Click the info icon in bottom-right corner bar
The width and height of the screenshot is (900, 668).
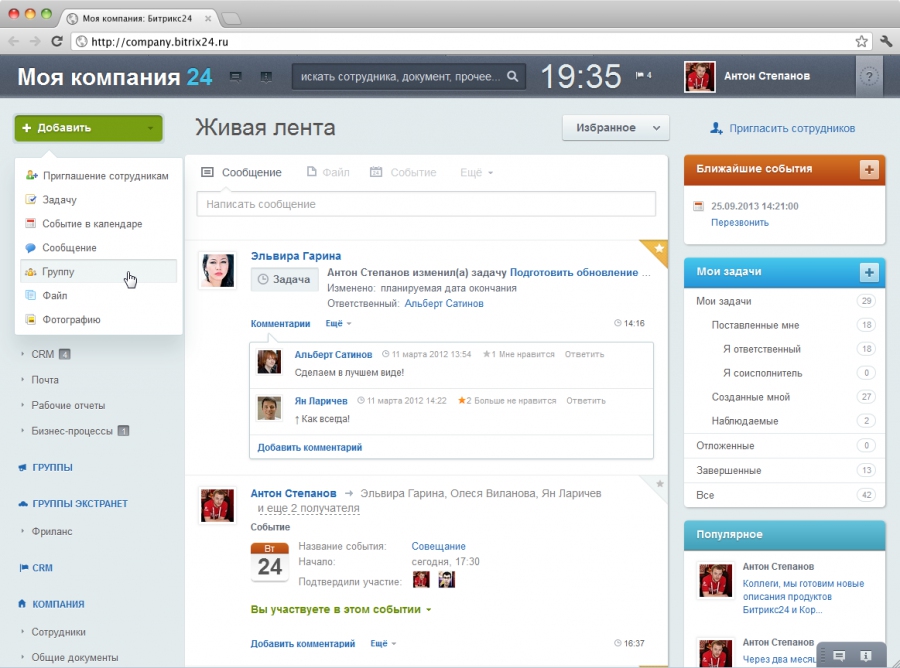click(866, 655)
